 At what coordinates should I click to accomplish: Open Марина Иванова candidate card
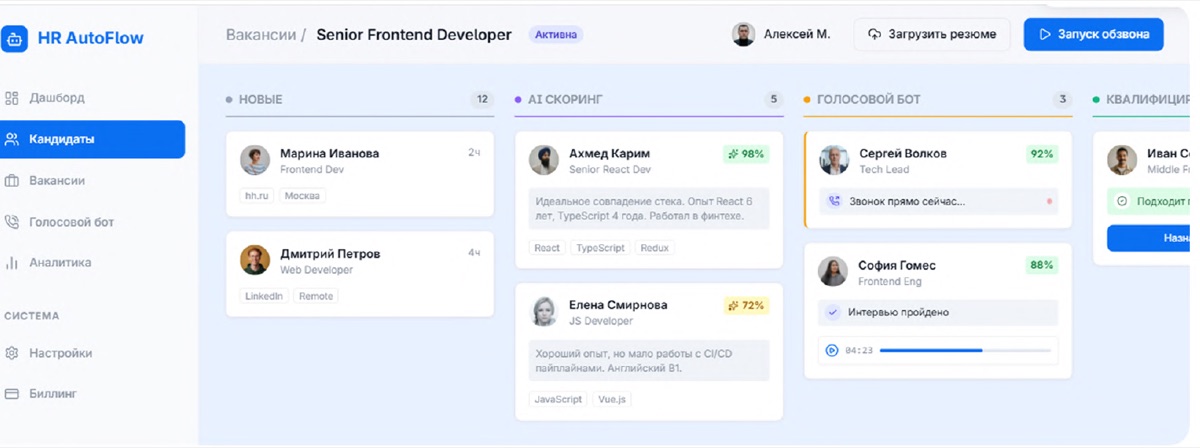360,174
